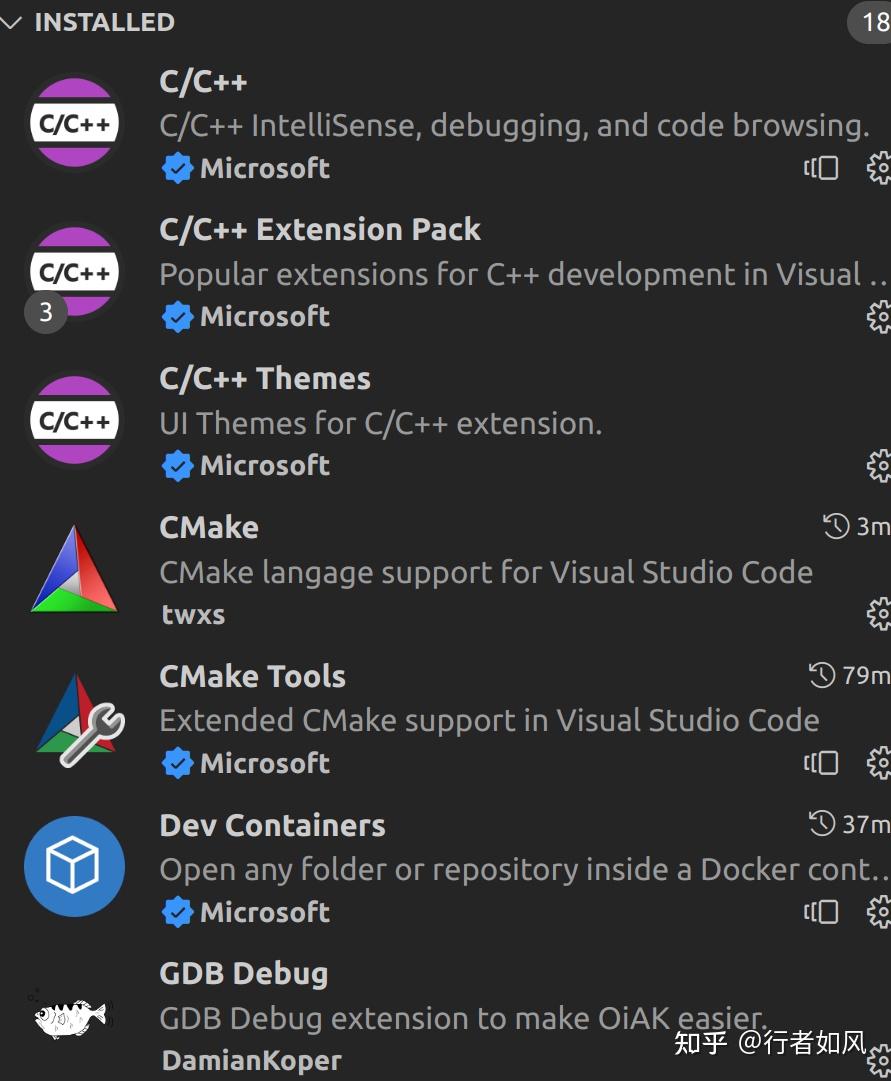Click the pack count badge 3

pos(45,313)
